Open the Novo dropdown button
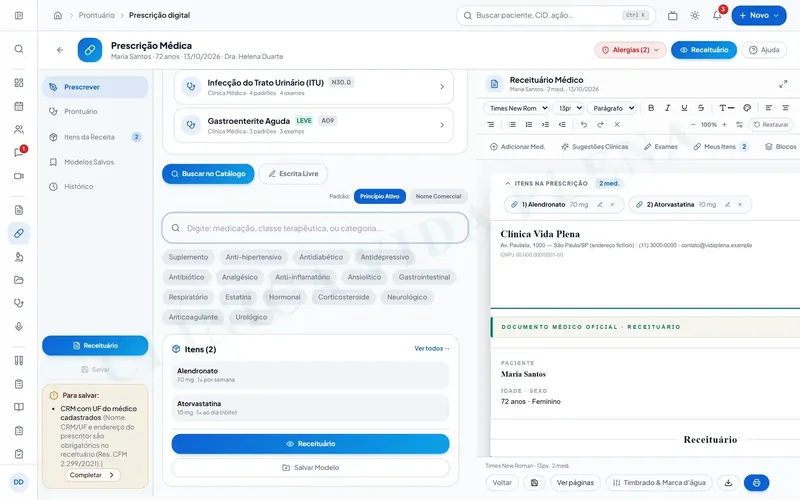The image size is (800, 500). pyautogui.click(x=759, y=15)
